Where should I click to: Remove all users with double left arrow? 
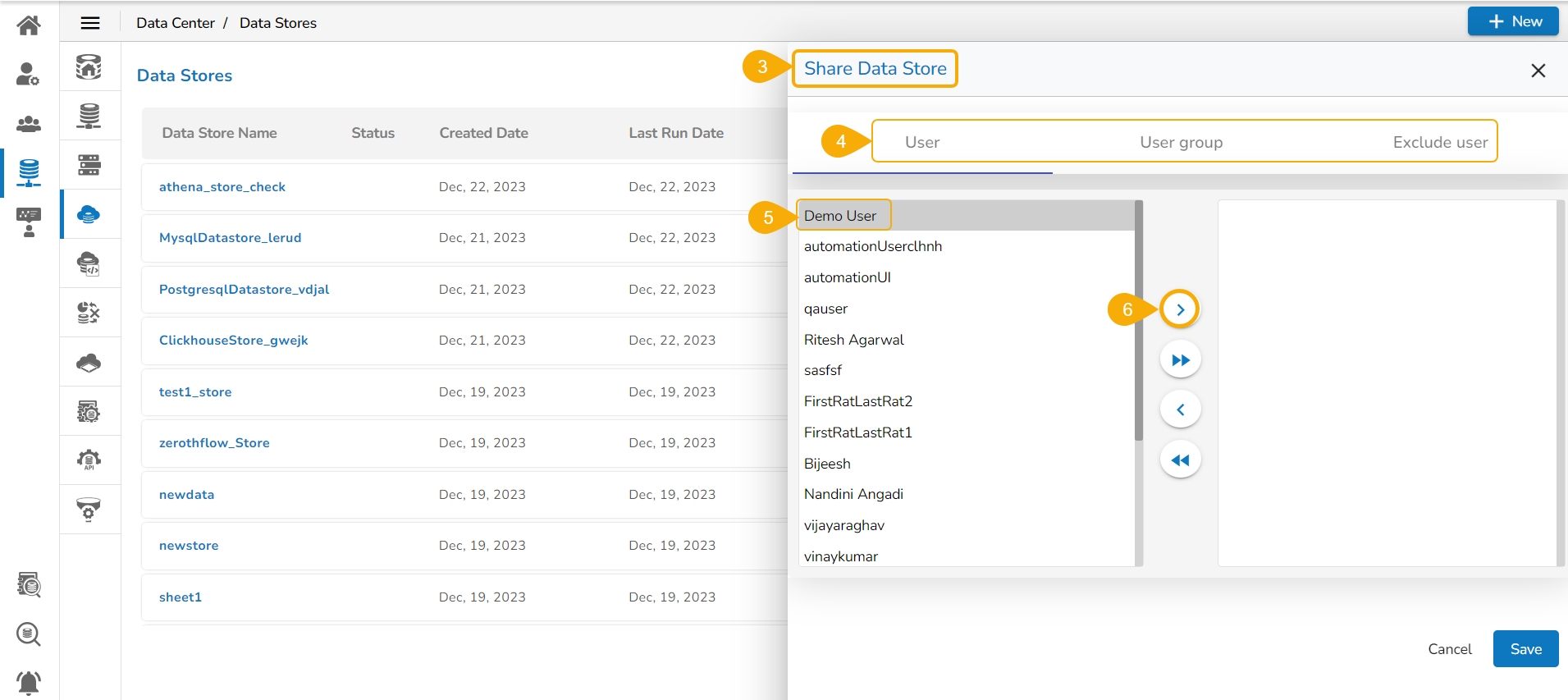pos(1180,460)
